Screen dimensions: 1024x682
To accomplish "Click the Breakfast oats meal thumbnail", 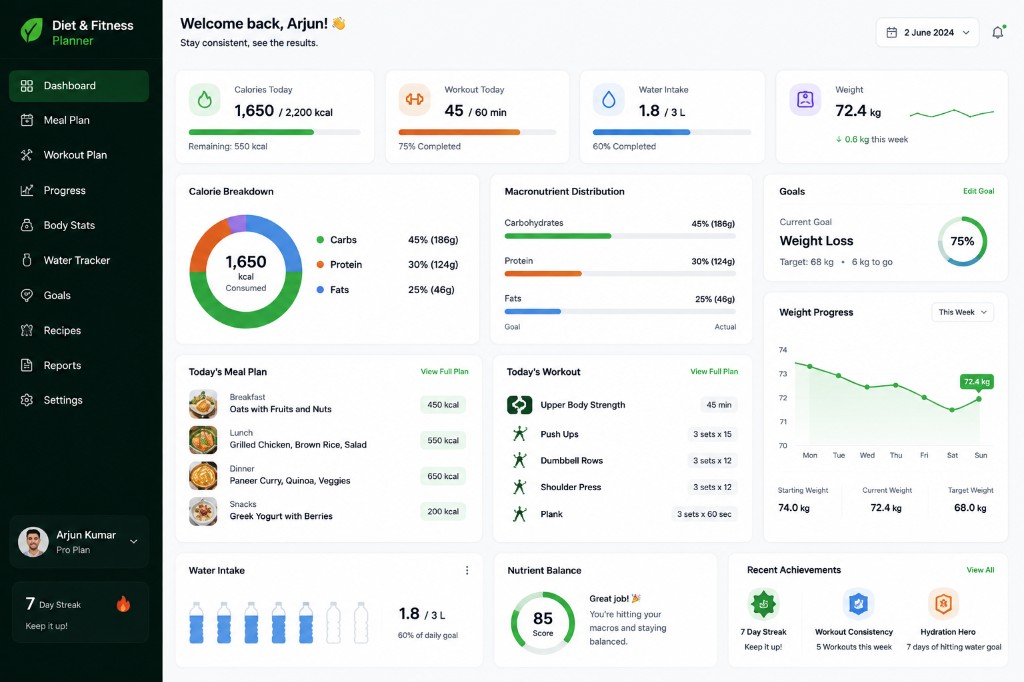I will tap(203, 404).
